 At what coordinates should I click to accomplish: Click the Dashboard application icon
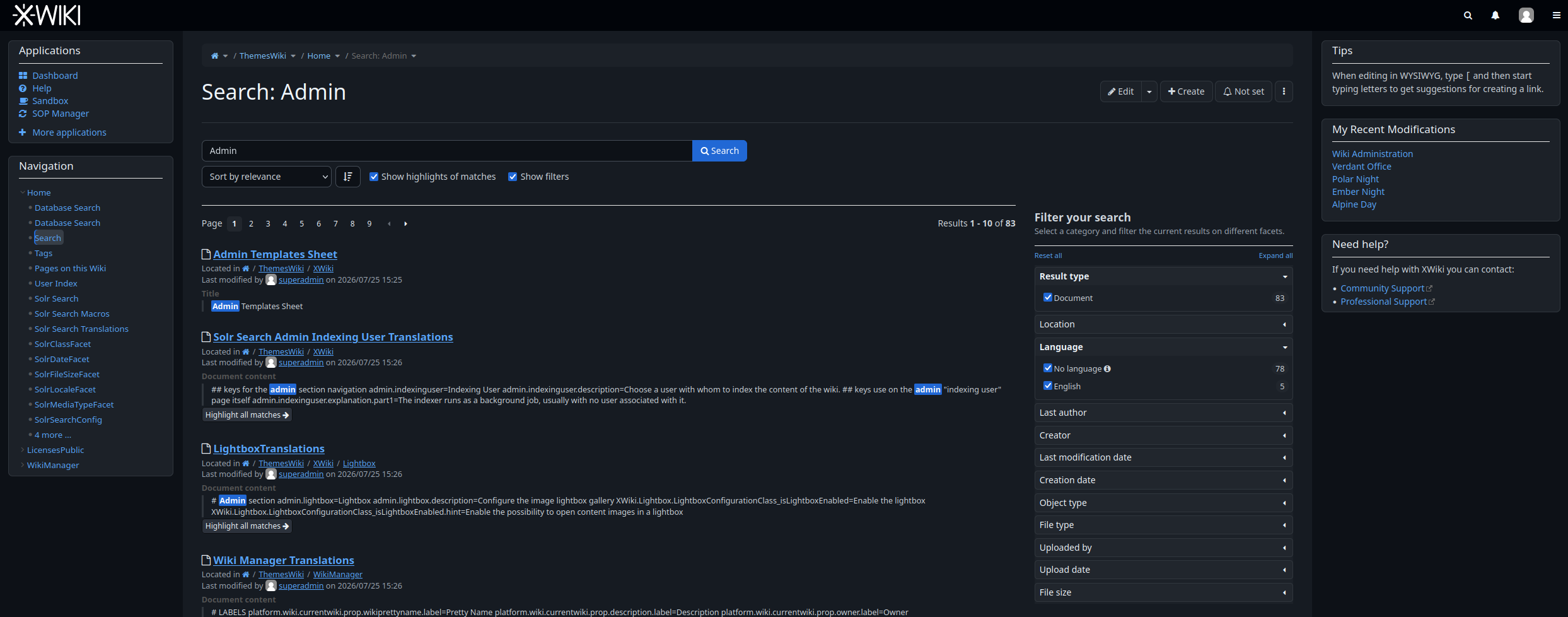pos(23,76)
